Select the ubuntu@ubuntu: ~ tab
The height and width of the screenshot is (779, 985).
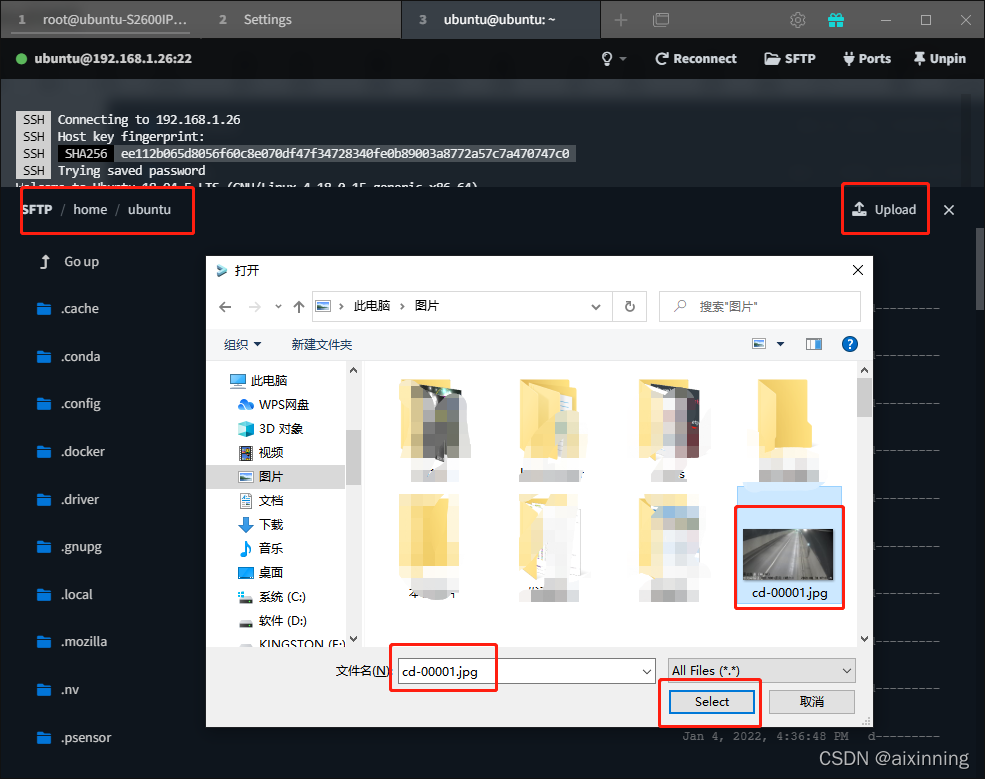coord(499,19)
